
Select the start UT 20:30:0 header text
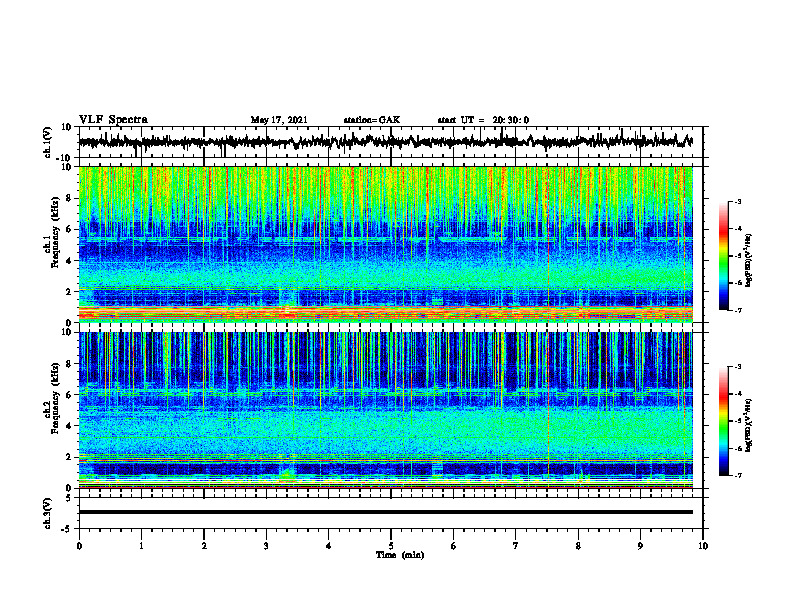point(483,120)
